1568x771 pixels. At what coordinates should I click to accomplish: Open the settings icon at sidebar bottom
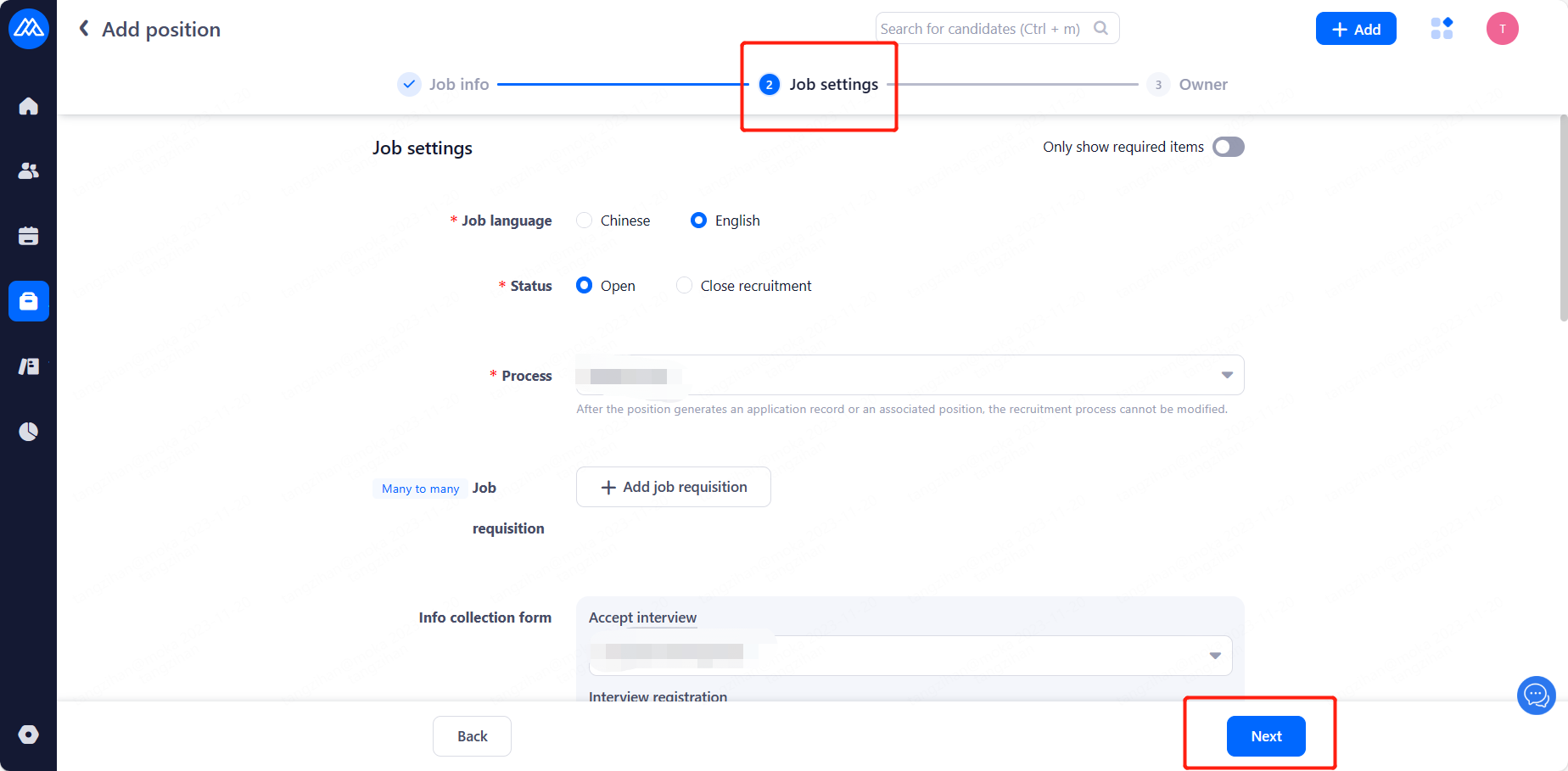(28, 735)
